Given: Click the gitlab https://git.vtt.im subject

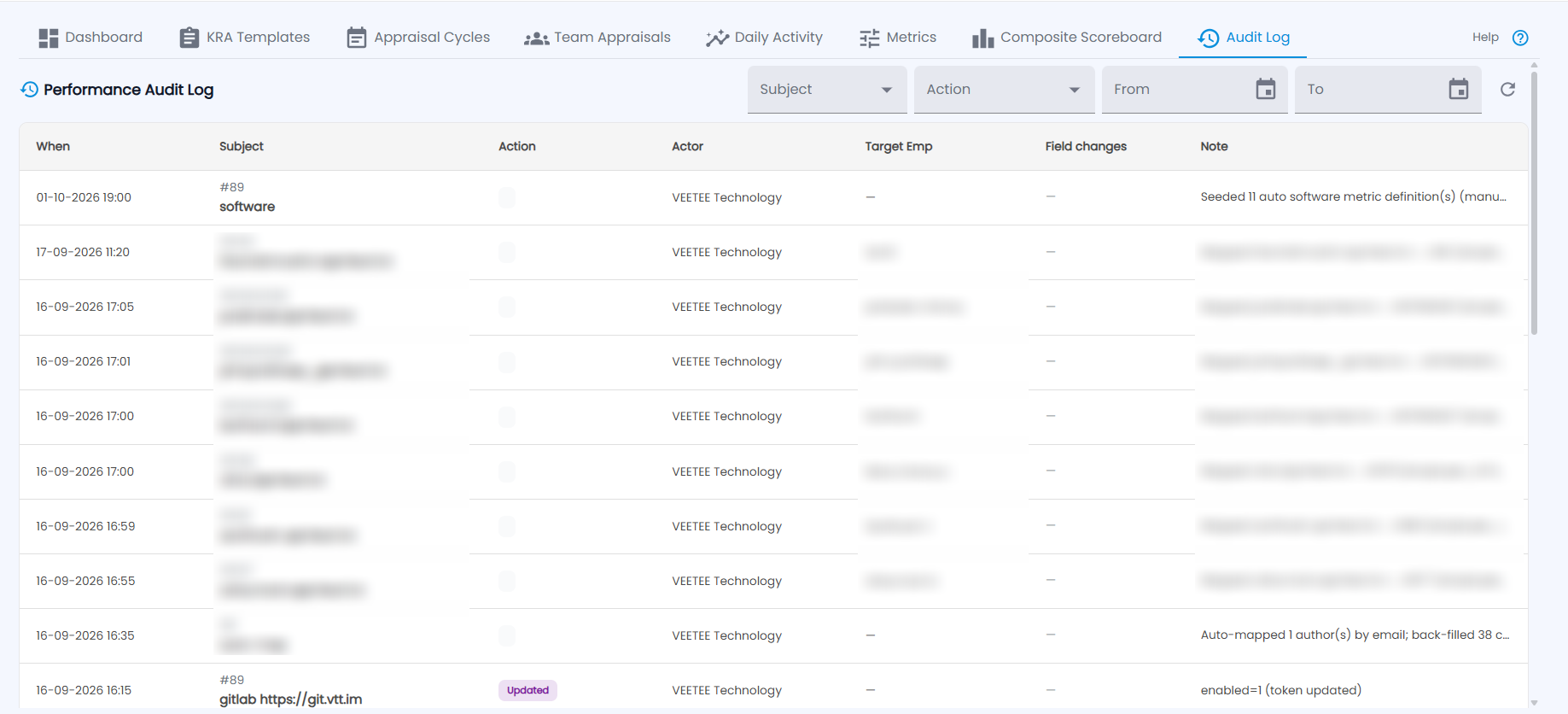Looking at the screenshot, I should coord(291,699).
